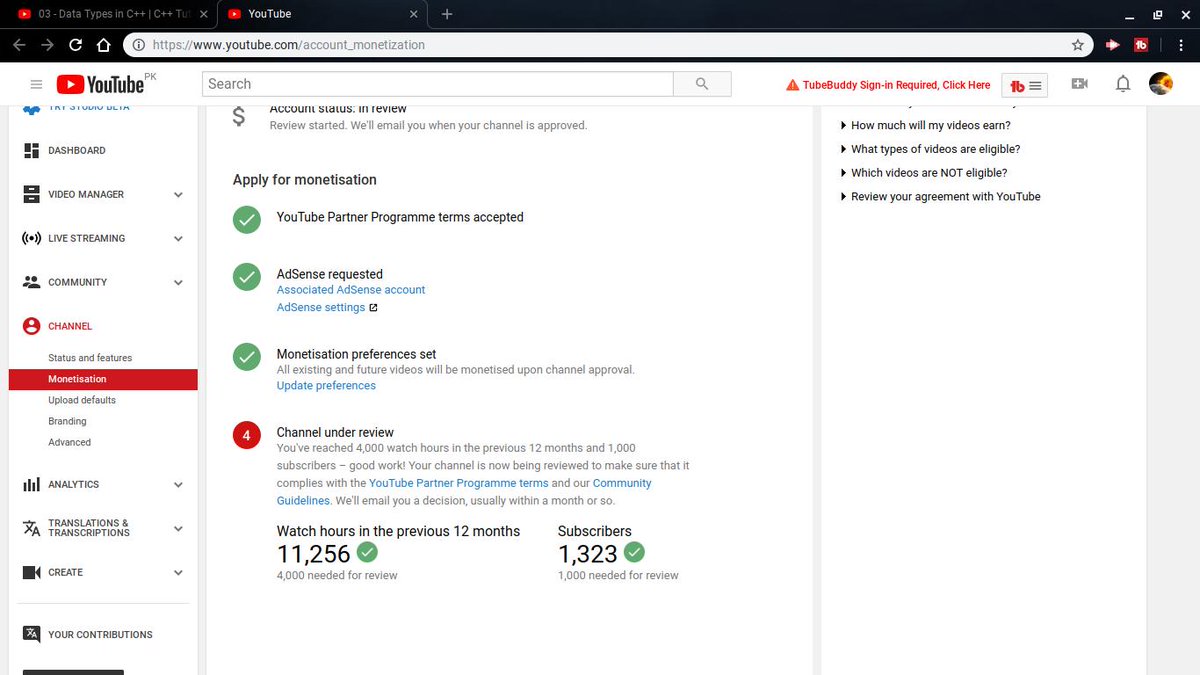This screenshot has height=675, width=1200.
Task: Click the green check for AdSense requested
Action: [x=247, y=277]
